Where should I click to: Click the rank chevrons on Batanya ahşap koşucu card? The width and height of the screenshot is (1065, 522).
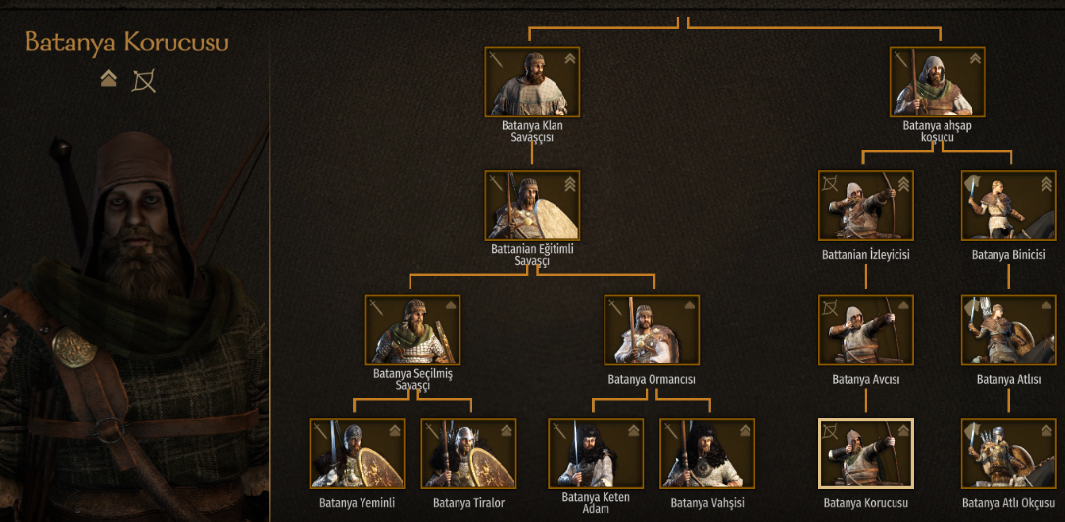click(975, 58)
